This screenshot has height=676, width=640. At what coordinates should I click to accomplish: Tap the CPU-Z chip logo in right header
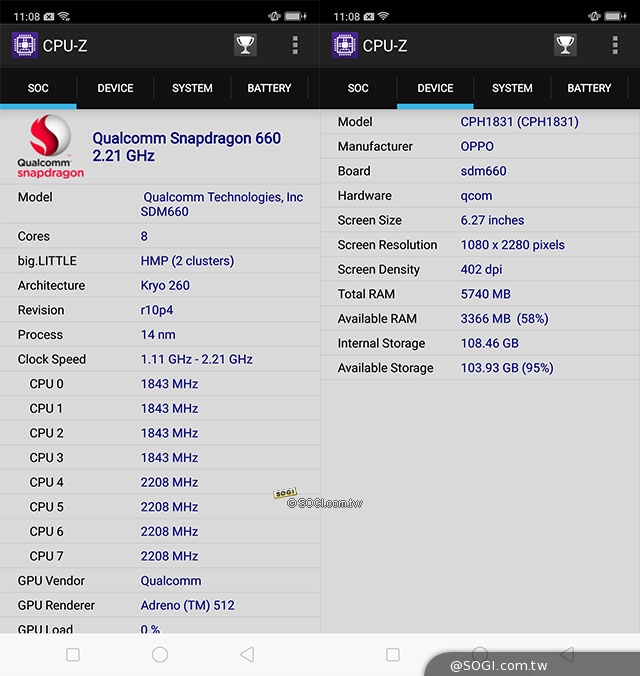(344, 45)
